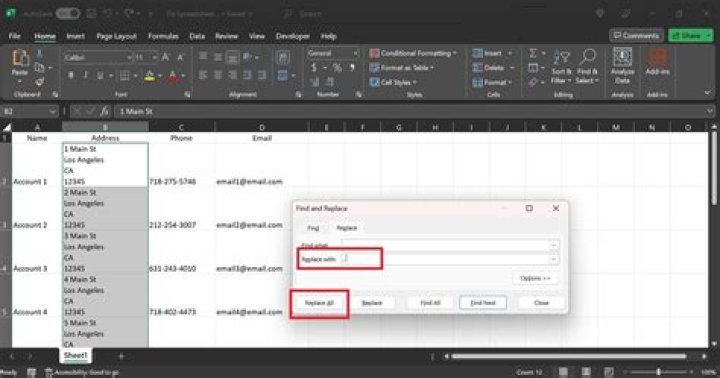
Task: Open yellow fill color button
Action: pyautogui.click(x=149, y=75)
